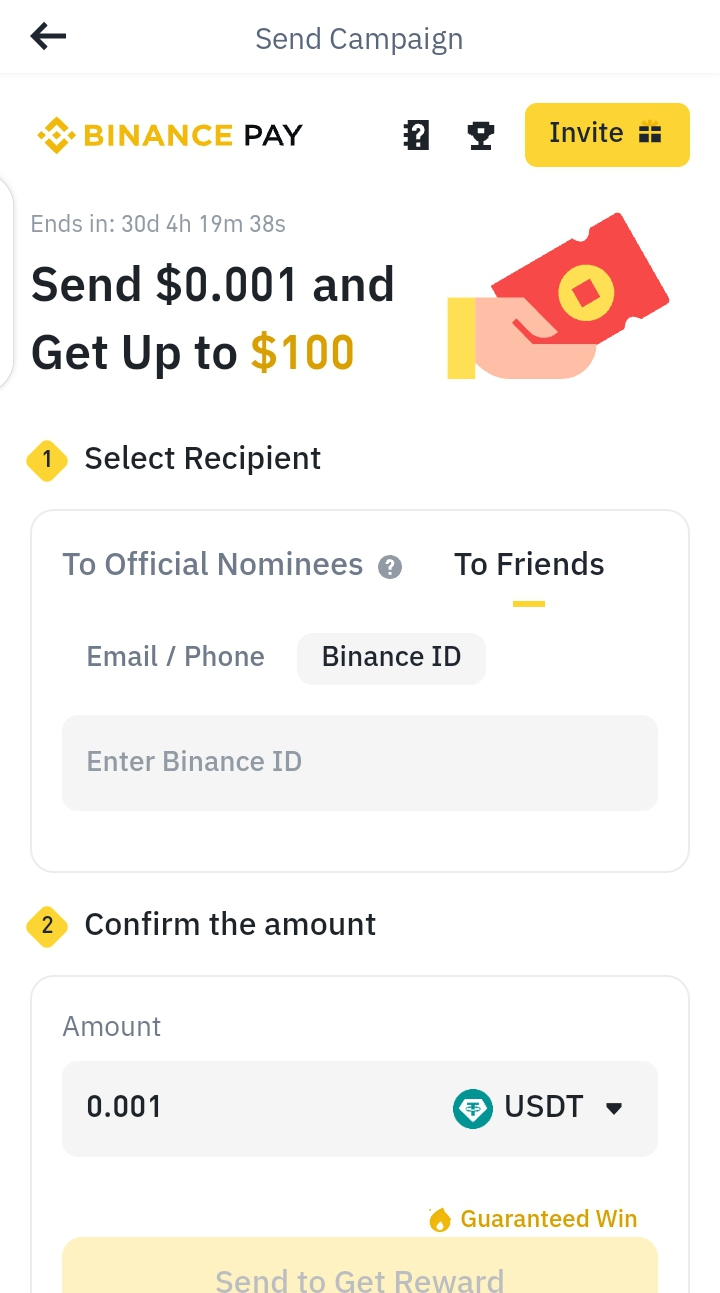Image resolution: width=720 pixels, height=1293 pixels.
Task: Click the 0.001 amount field
Action: 250,1108
